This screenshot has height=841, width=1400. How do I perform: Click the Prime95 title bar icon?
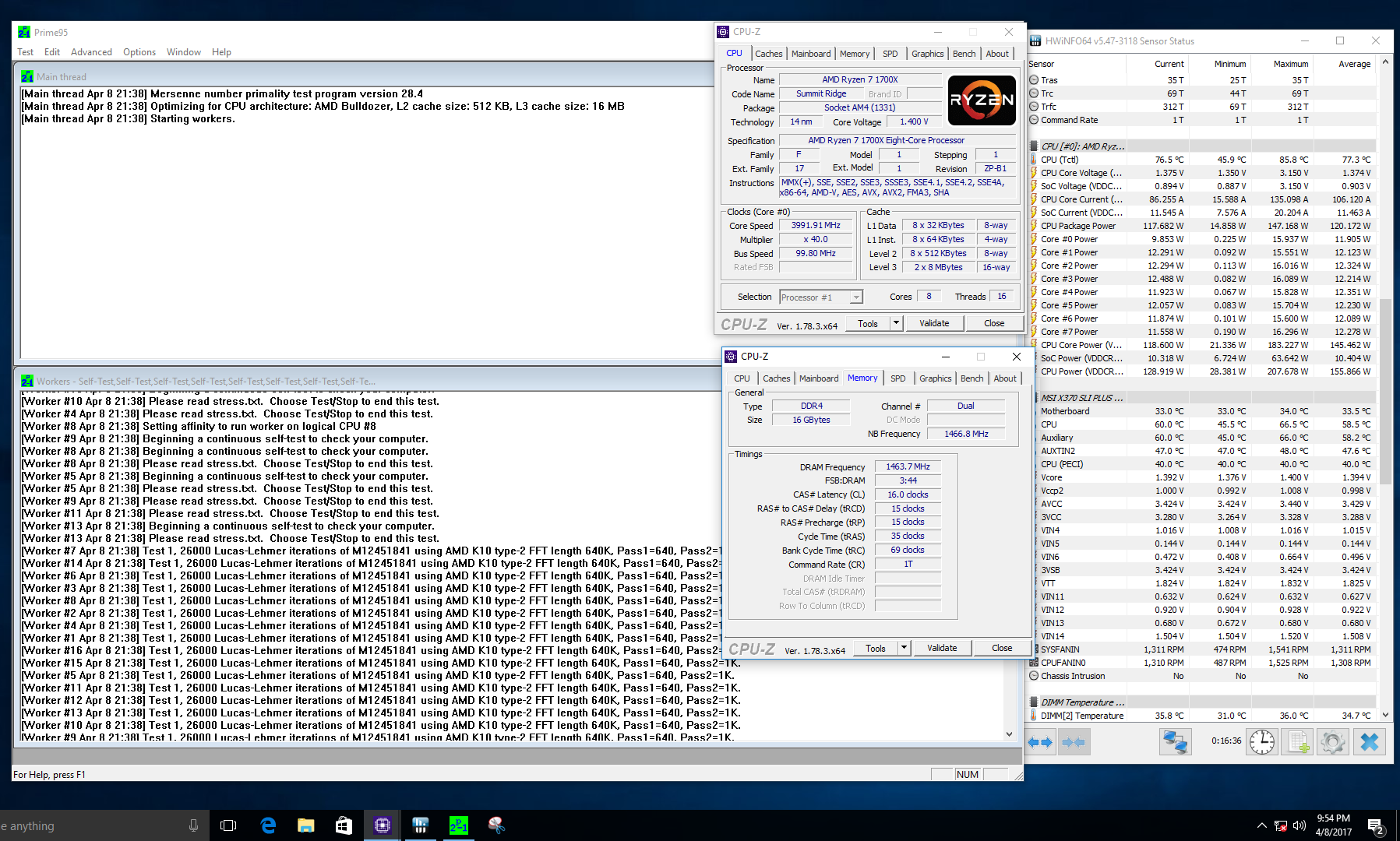click(24, 32)
